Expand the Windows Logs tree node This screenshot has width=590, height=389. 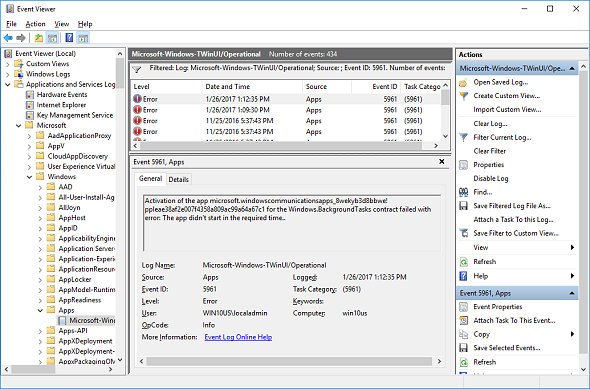(8, 74)
